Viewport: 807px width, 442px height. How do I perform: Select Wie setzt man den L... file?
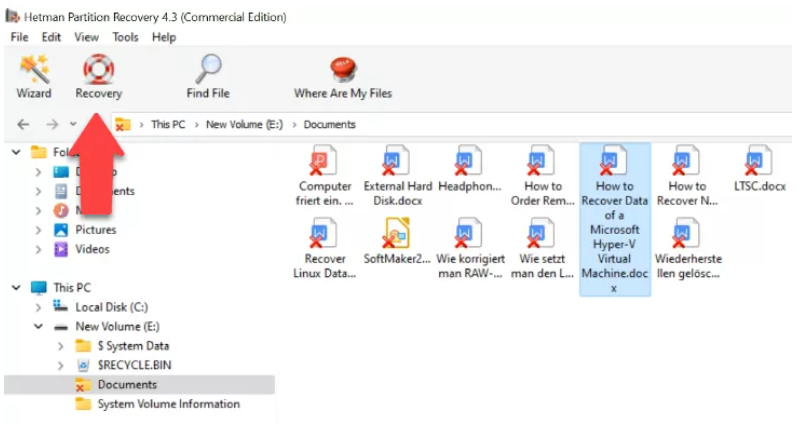pos(542,249)
